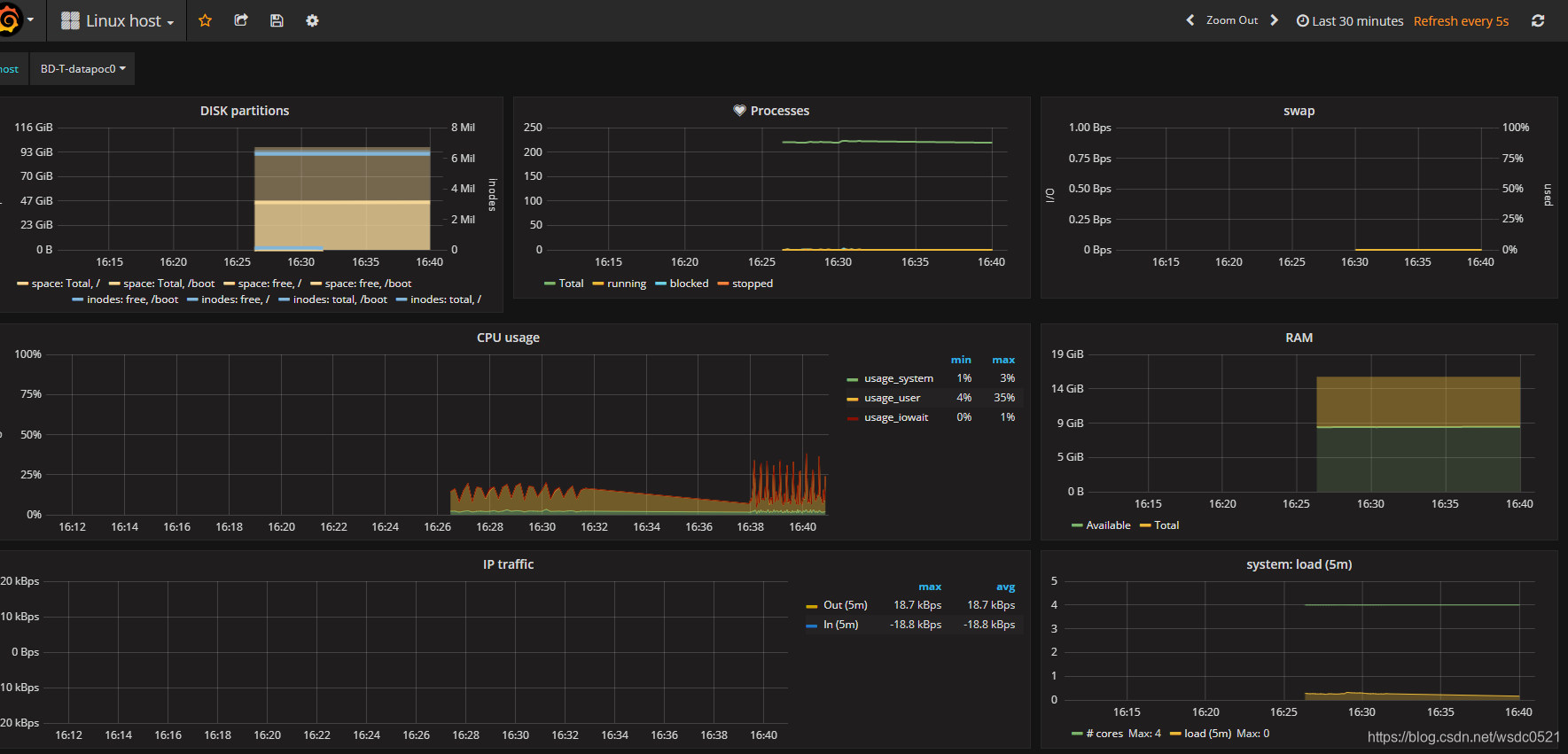Click the Zoom Out button
The height and width of the screenshot is (754, 1568).
pyautogui.click(x=1232, y=20)
